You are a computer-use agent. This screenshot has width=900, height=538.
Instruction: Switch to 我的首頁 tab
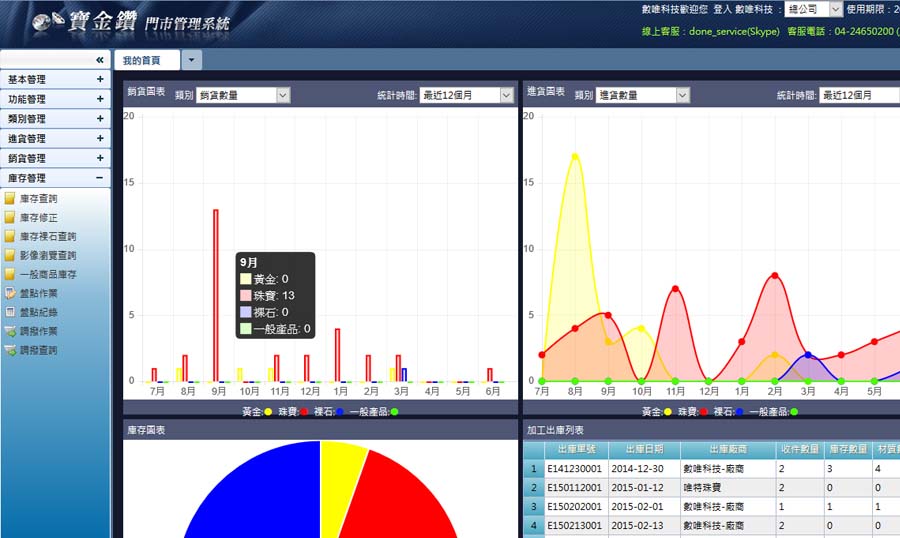(x=147, y=60)
